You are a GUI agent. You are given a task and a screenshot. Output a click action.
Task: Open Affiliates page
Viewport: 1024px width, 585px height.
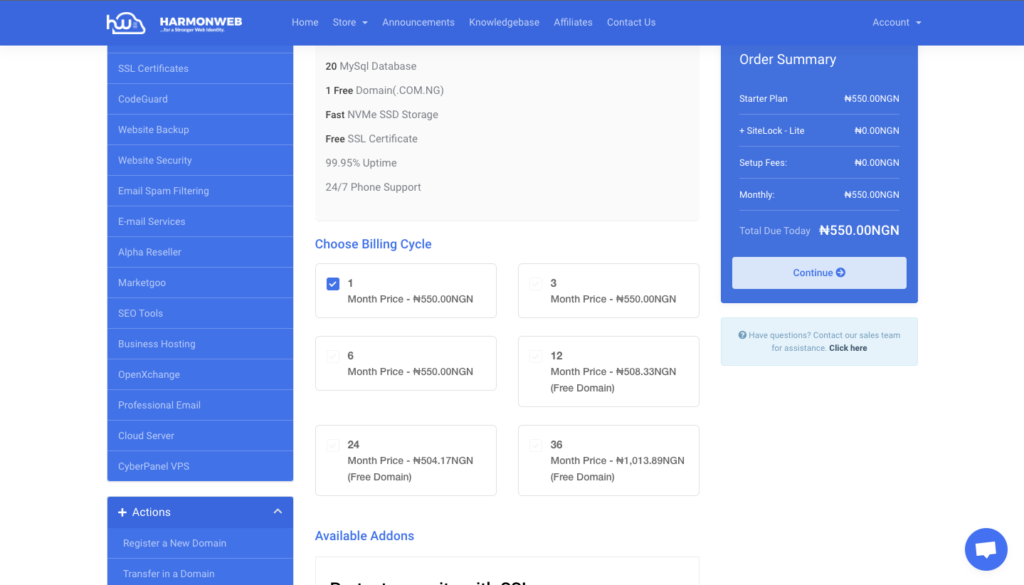pyautogui.click(x=573, y=22)
